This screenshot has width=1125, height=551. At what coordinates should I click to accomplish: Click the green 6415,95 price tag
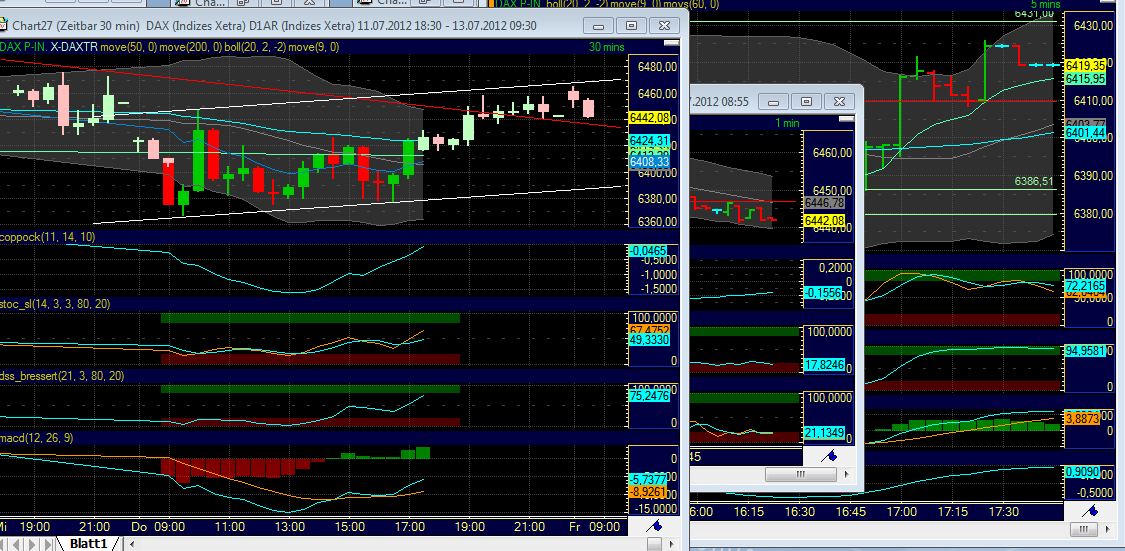pyautogui.click(x=1085, y=77)
